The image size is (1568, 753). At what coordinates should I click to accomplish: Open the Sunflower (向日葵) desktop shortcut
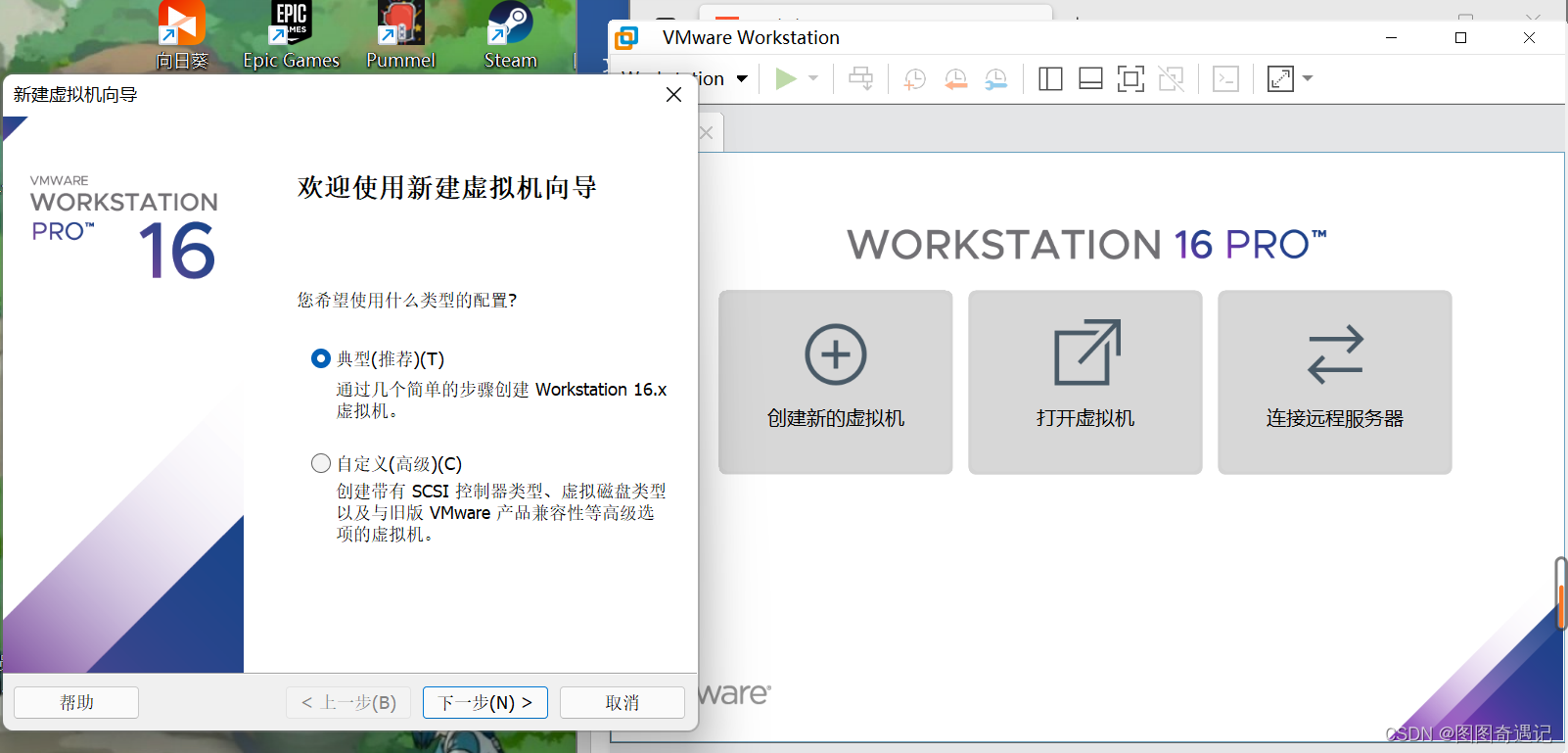pyautogui.click(x=182, y=35)
